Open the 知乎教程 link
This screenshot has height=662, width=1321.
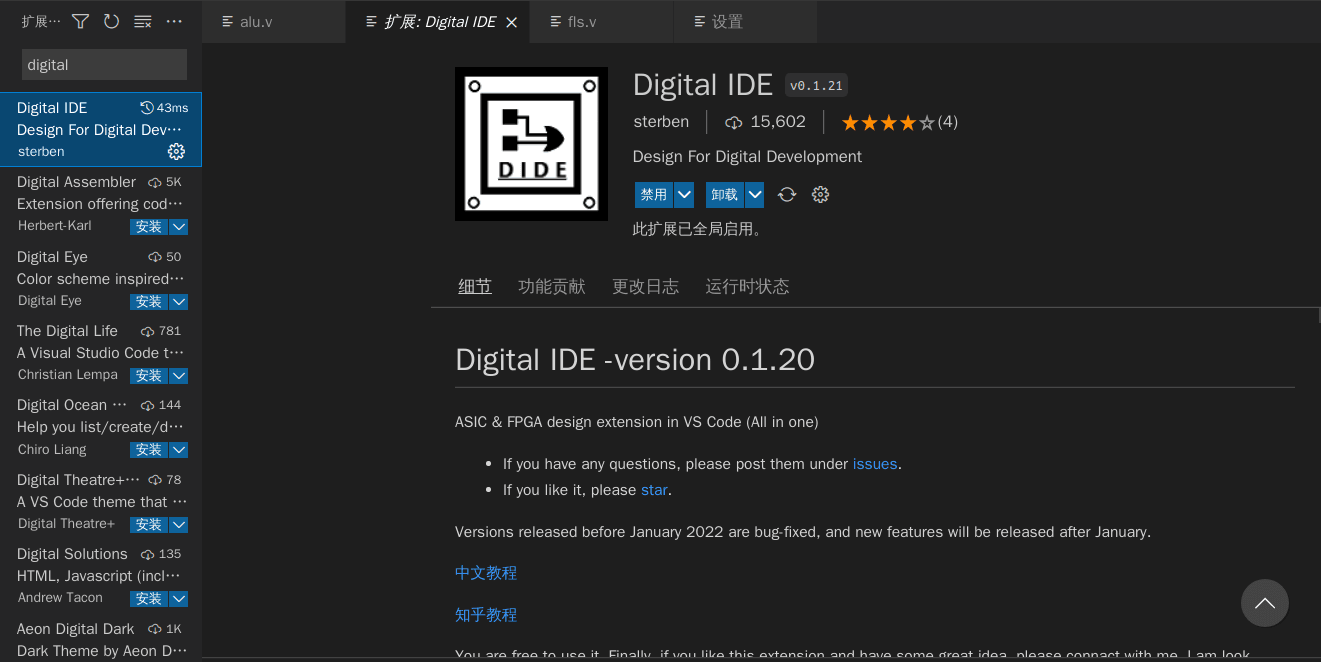tap(486, 615)
